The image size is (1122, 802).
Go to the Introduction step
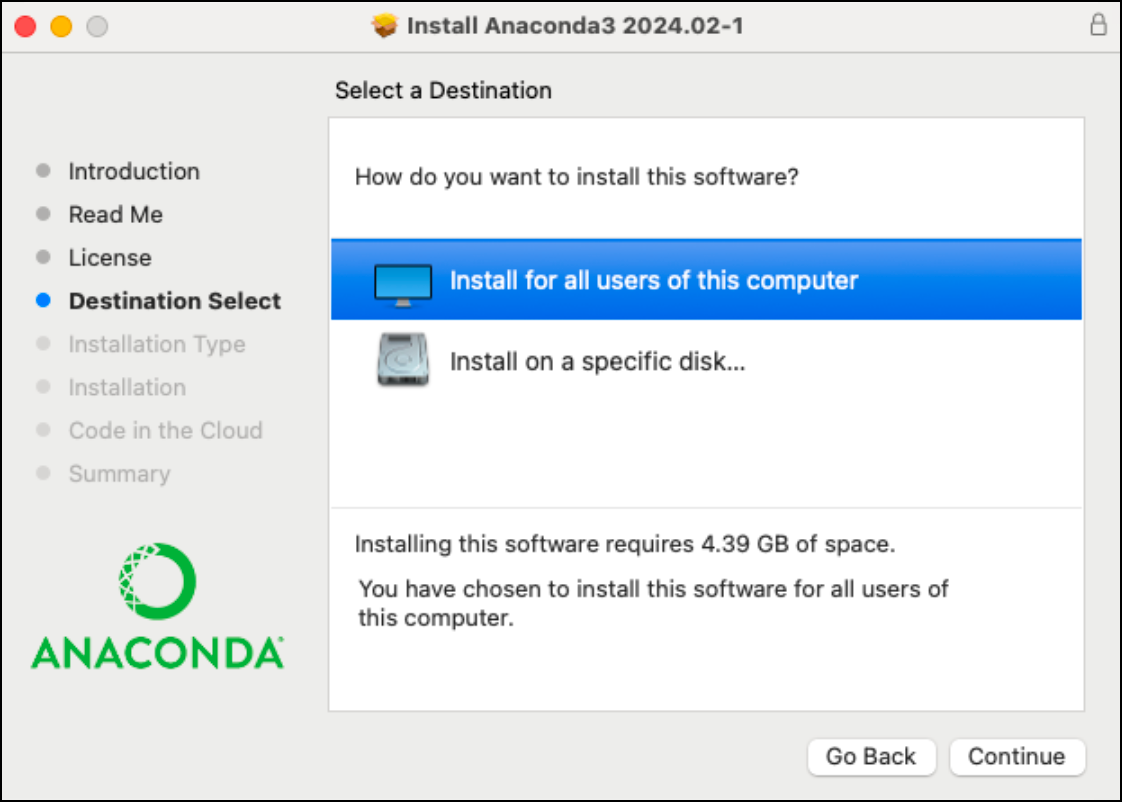(x=134, y=171)
